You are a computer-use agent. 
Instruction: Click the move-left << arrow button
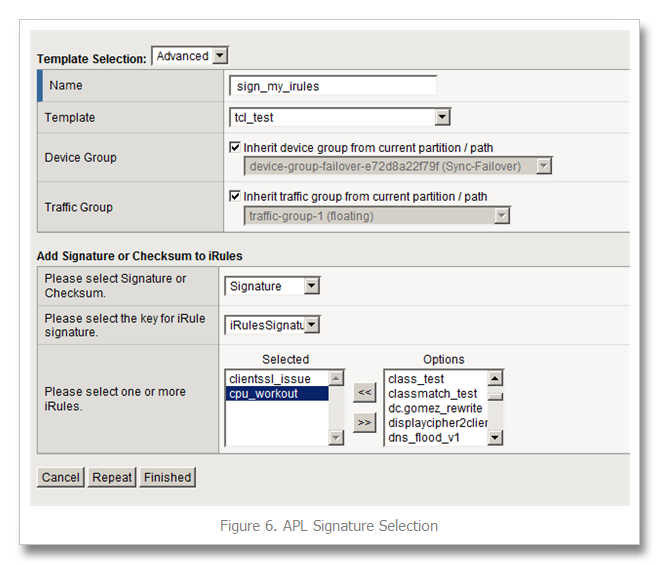(x=365, y=392)
